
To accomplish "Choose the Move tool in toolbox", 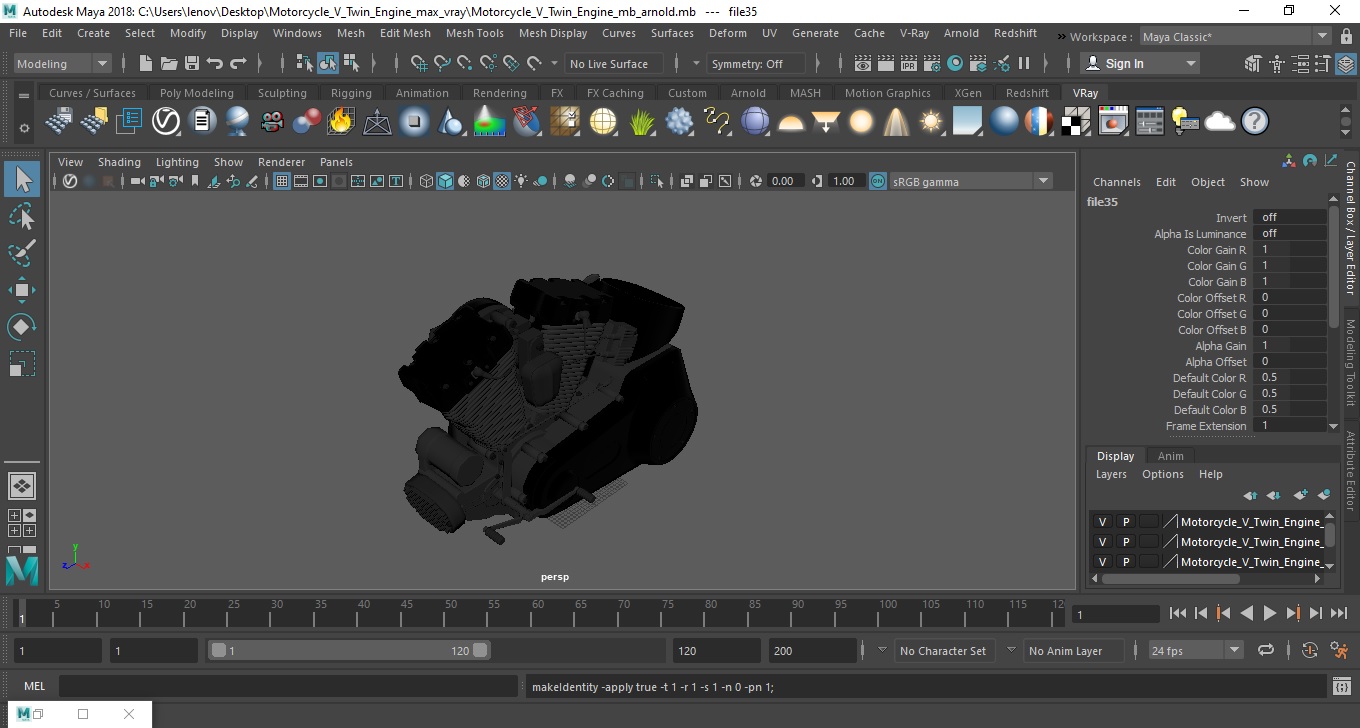I will [x=22, y=290].
